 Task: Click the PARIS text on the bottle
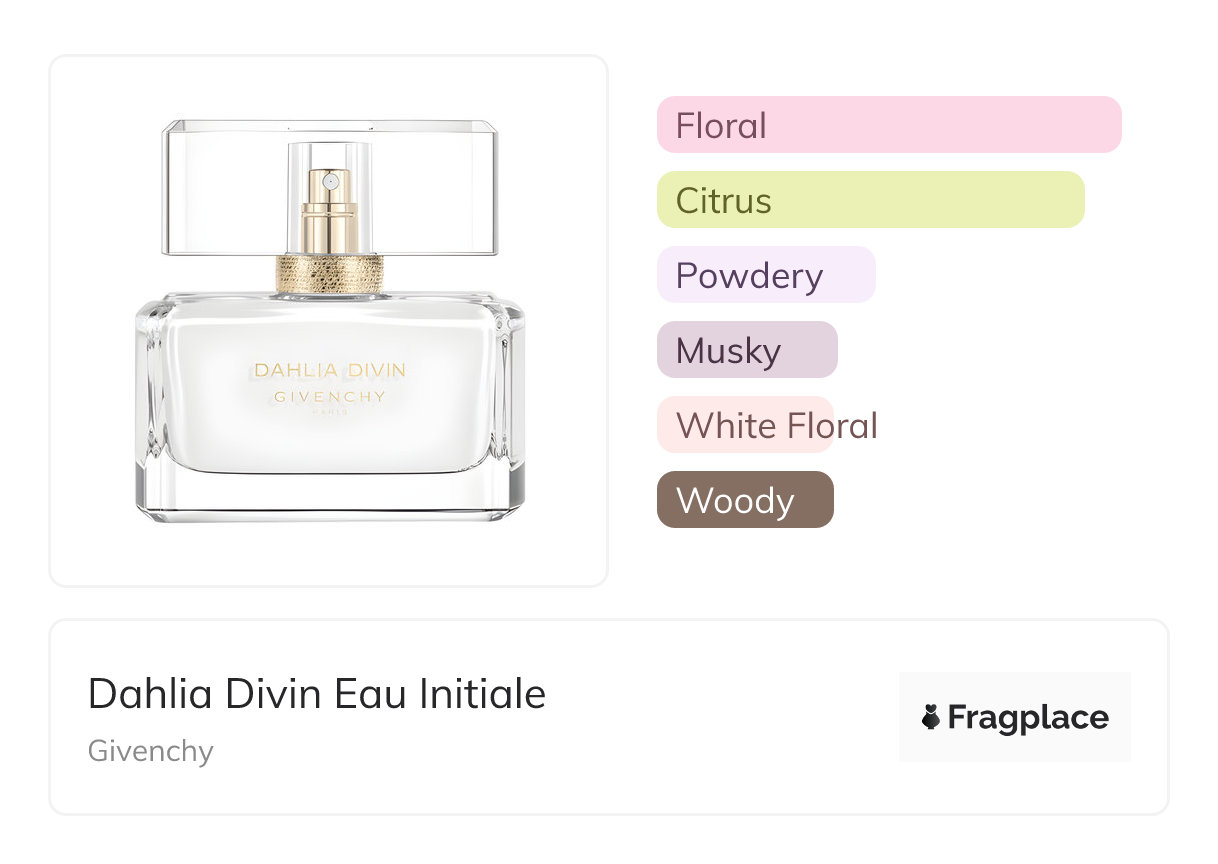[329, 411]
